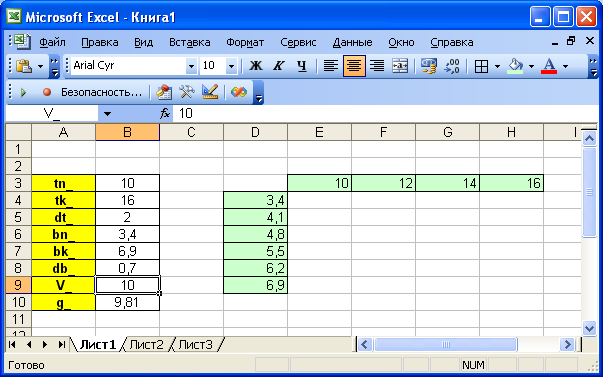This screenshot has width=603, height=377.
Task: Align cell text to the right
Action: (377, 66)
